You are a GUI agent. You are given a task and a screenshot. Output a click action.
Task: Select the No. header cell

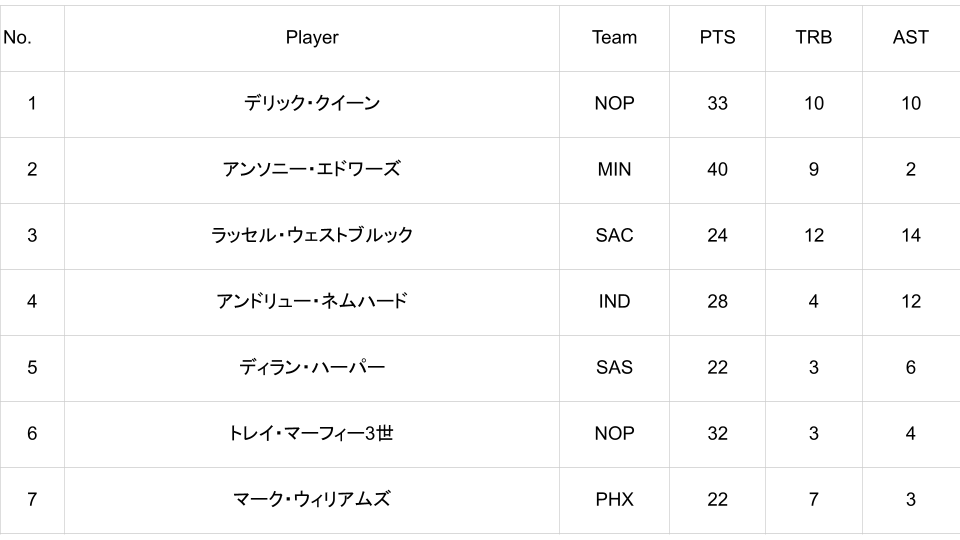click(18, 38)
